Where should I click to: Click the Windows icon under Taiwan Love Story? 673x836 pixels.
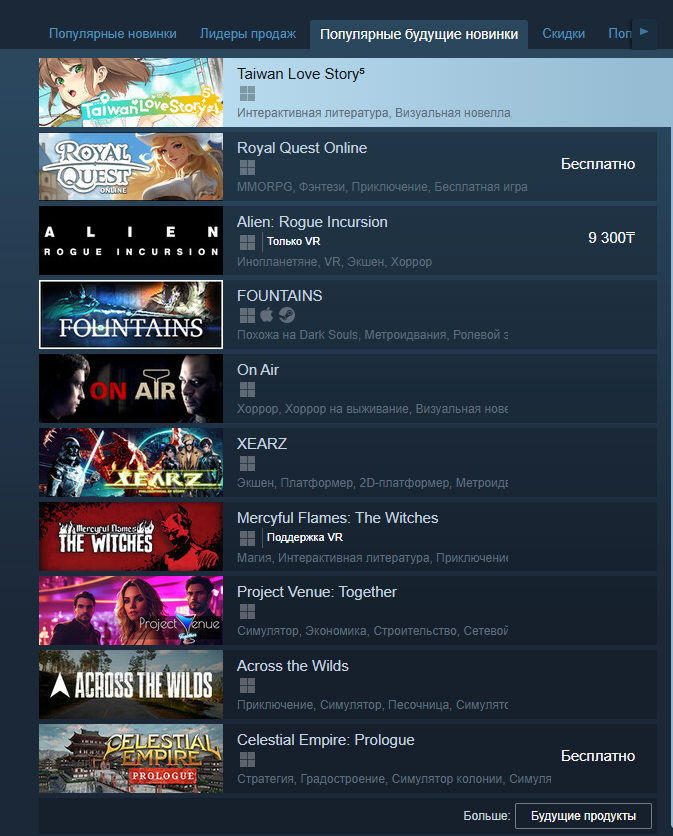point(247,94)
